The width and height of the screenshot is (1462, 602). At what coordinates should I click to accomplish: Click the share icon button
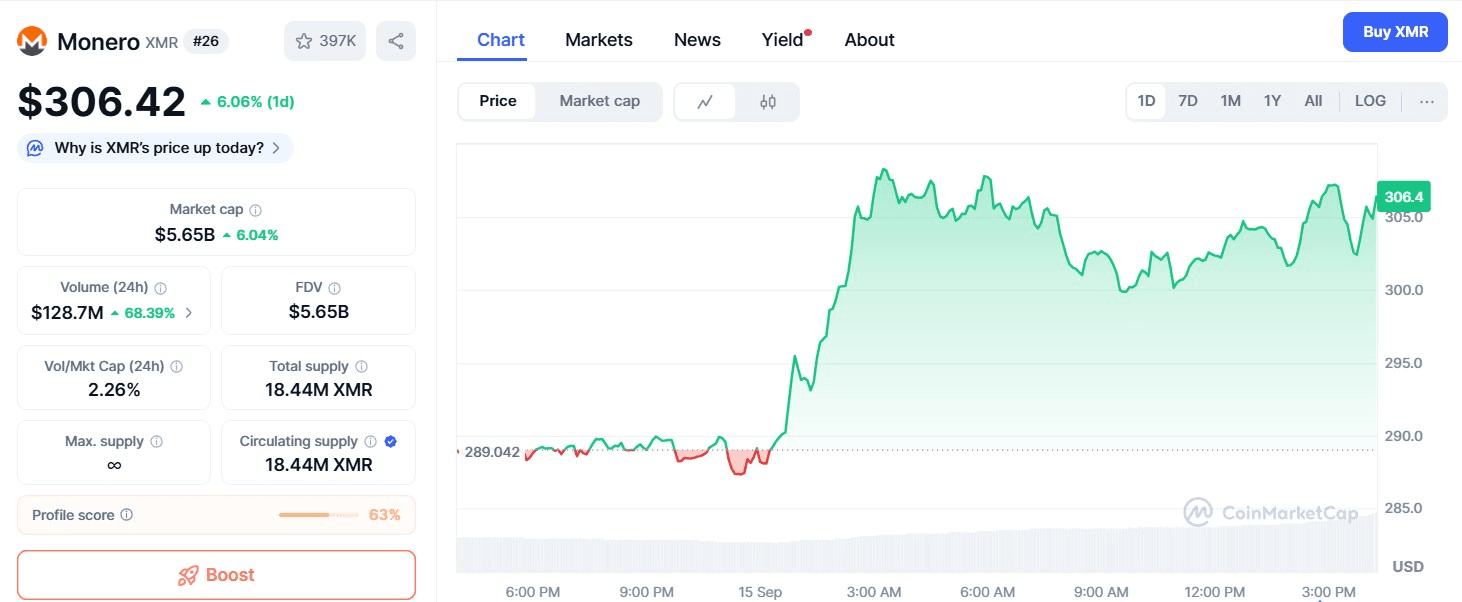point(396,41)
